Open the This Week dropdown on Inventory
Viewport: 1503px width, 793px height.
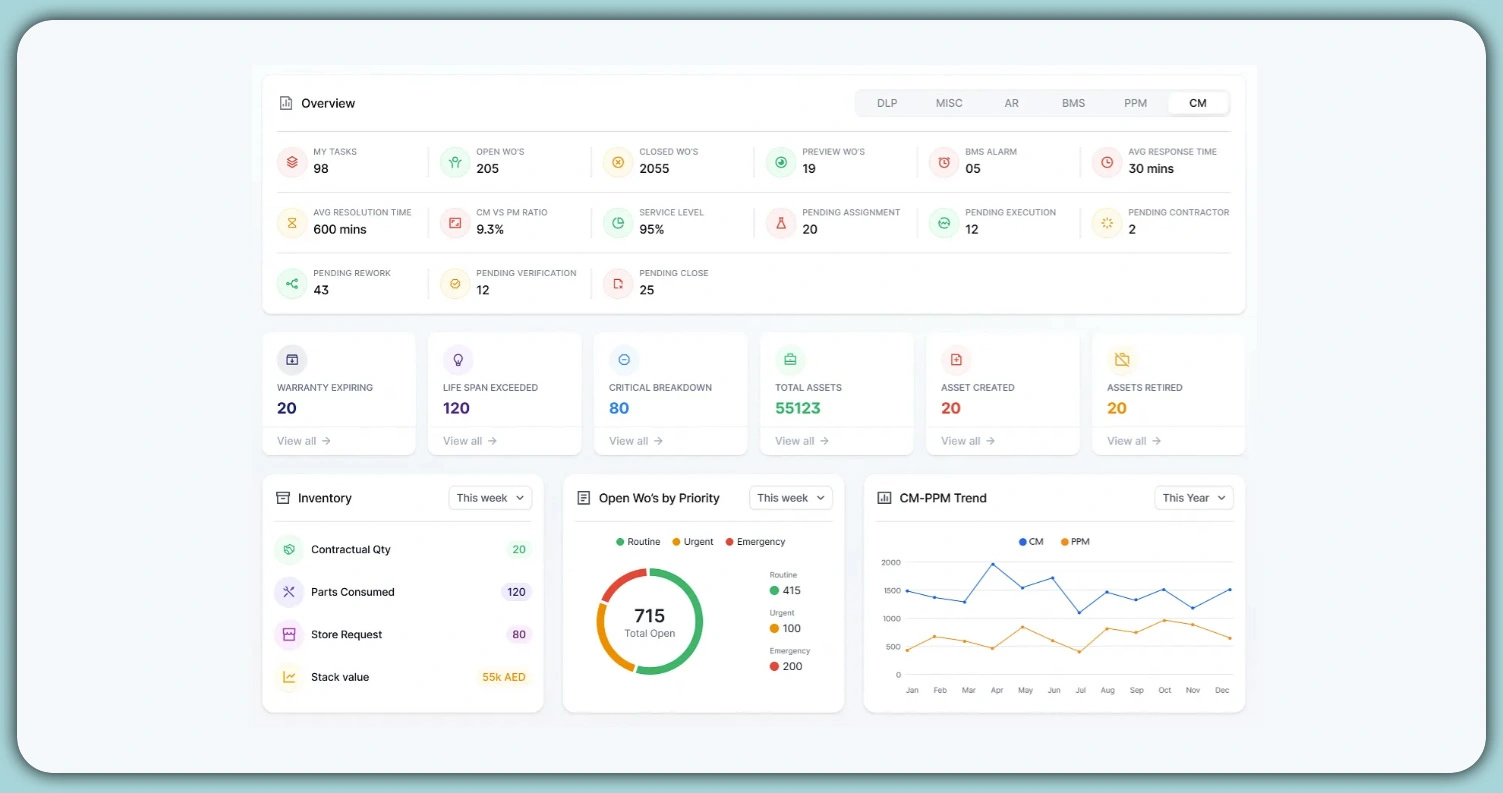(x=490, y=497)
